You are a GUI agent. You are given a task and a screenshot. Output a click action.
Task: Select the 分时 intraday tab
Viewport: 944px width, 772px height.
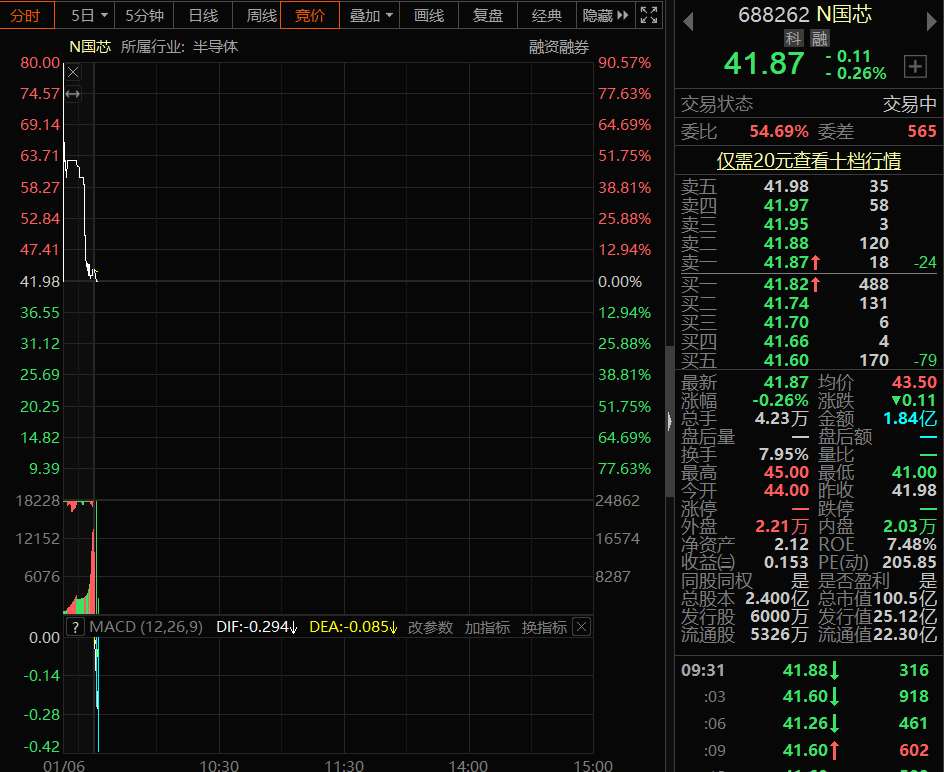coord(27,15)
